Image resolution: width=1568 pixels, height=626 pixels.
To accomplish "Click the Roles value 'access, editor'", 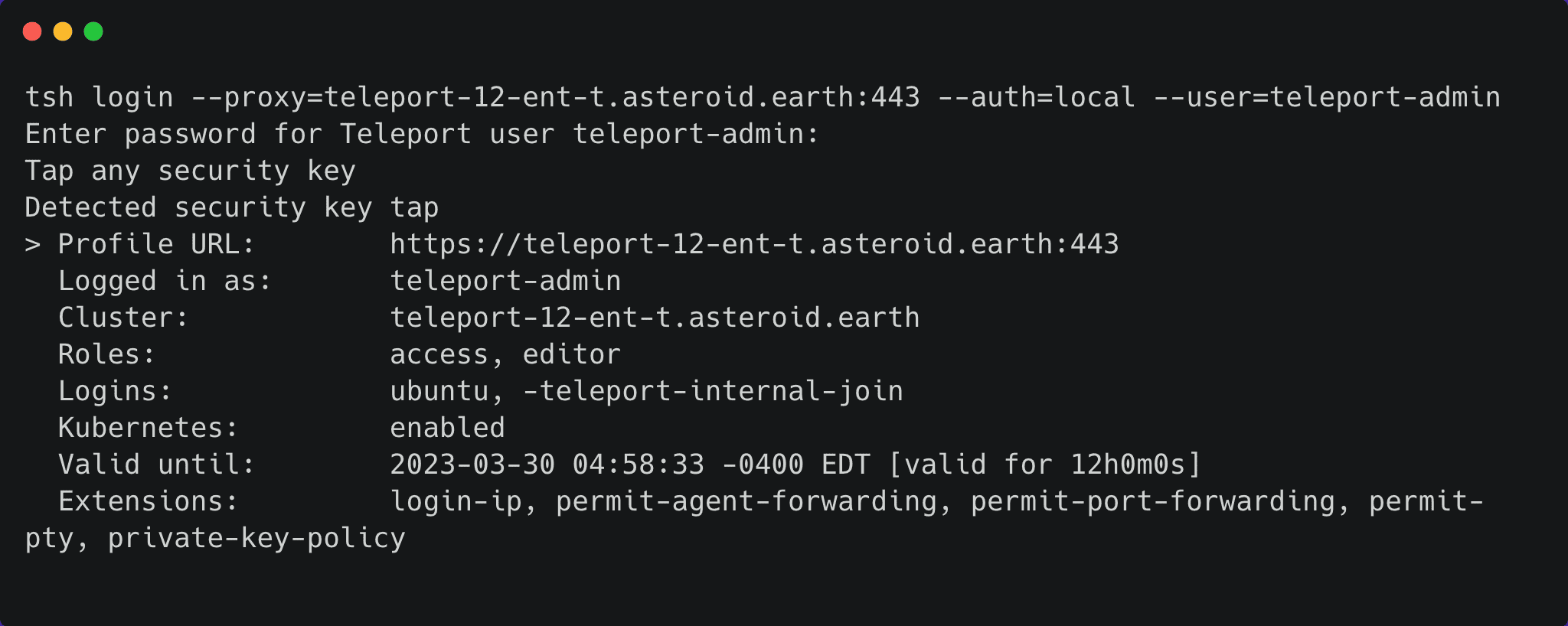I will click(x=505, y=354).
